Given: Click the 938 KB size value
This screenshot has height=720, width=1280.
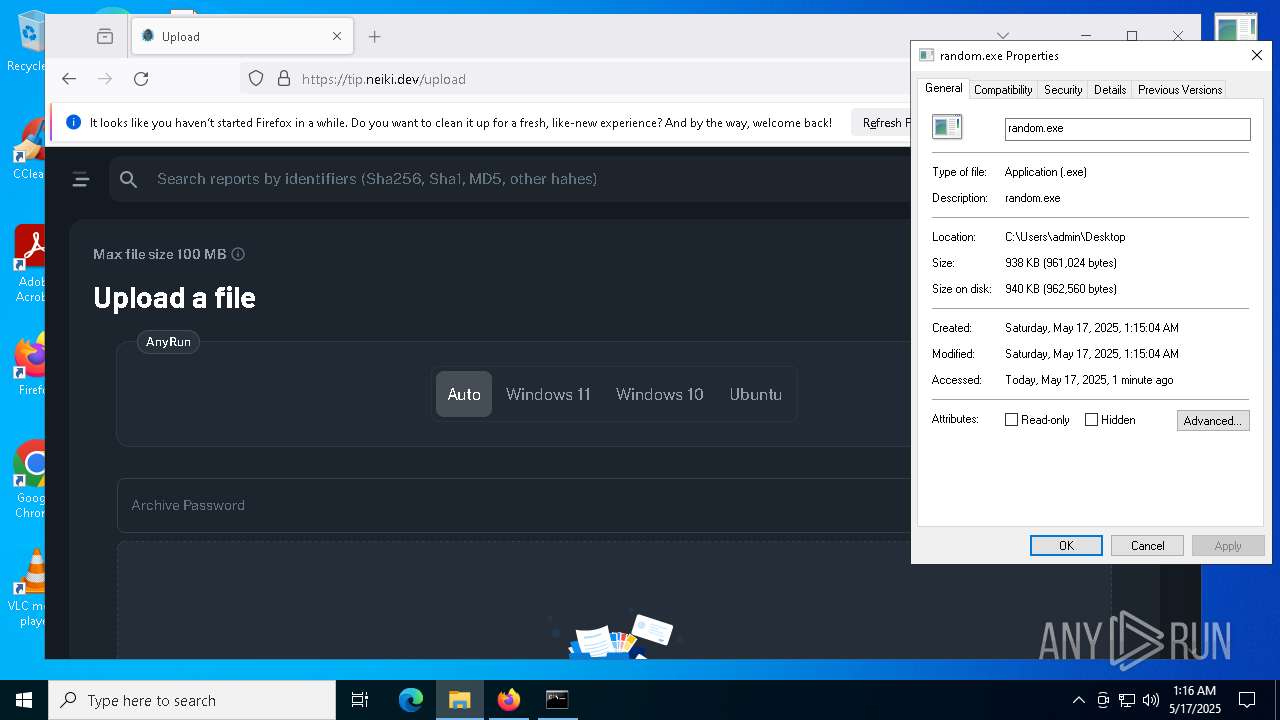Looking at the screenshot, I should (1061, 263).
